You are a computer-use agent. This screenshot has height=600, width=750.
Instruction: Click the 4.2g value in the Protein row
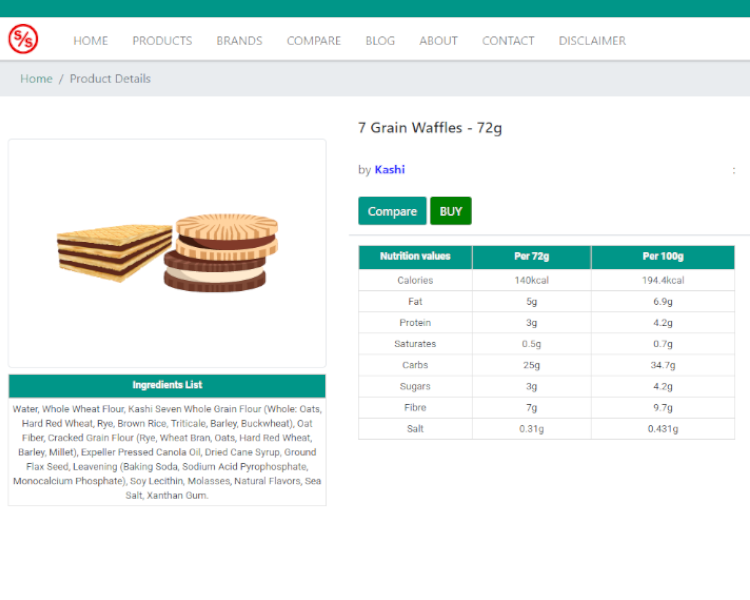(x=663, y=323)
